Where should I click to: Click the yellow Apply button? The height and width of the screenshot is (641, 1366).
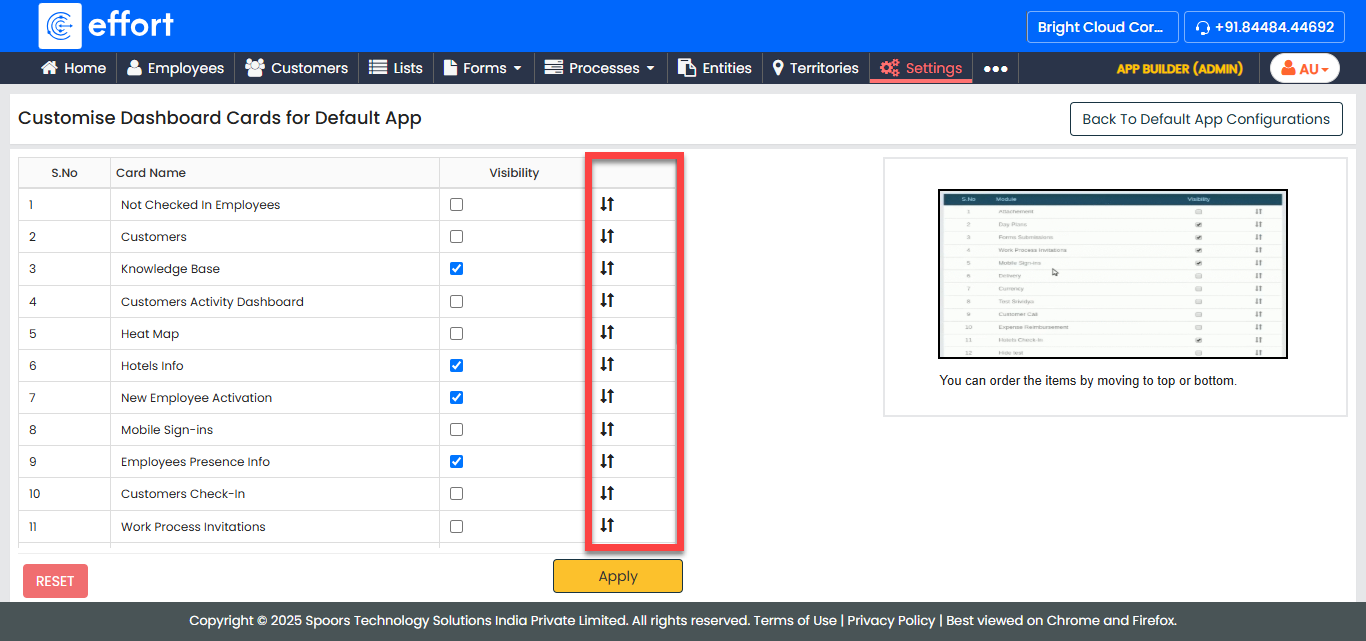(x=618, y=576)
